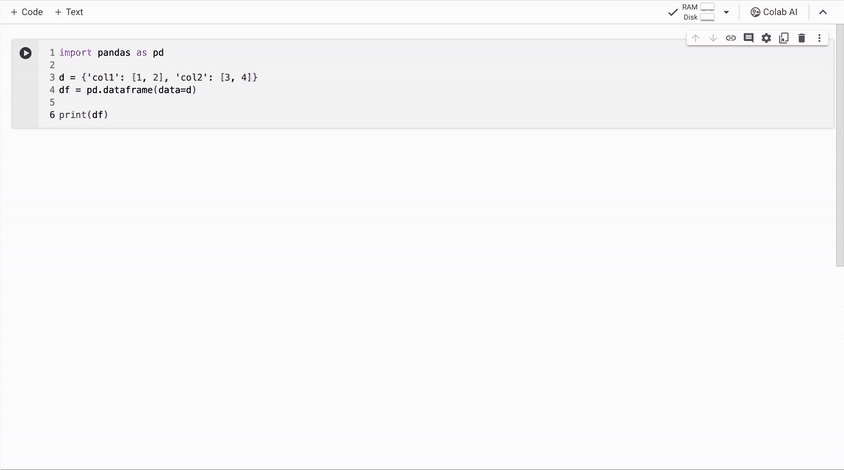Expand runtime connection options dropdown arrow
This screenshot has width=844, height=470.
pos(726,12)
